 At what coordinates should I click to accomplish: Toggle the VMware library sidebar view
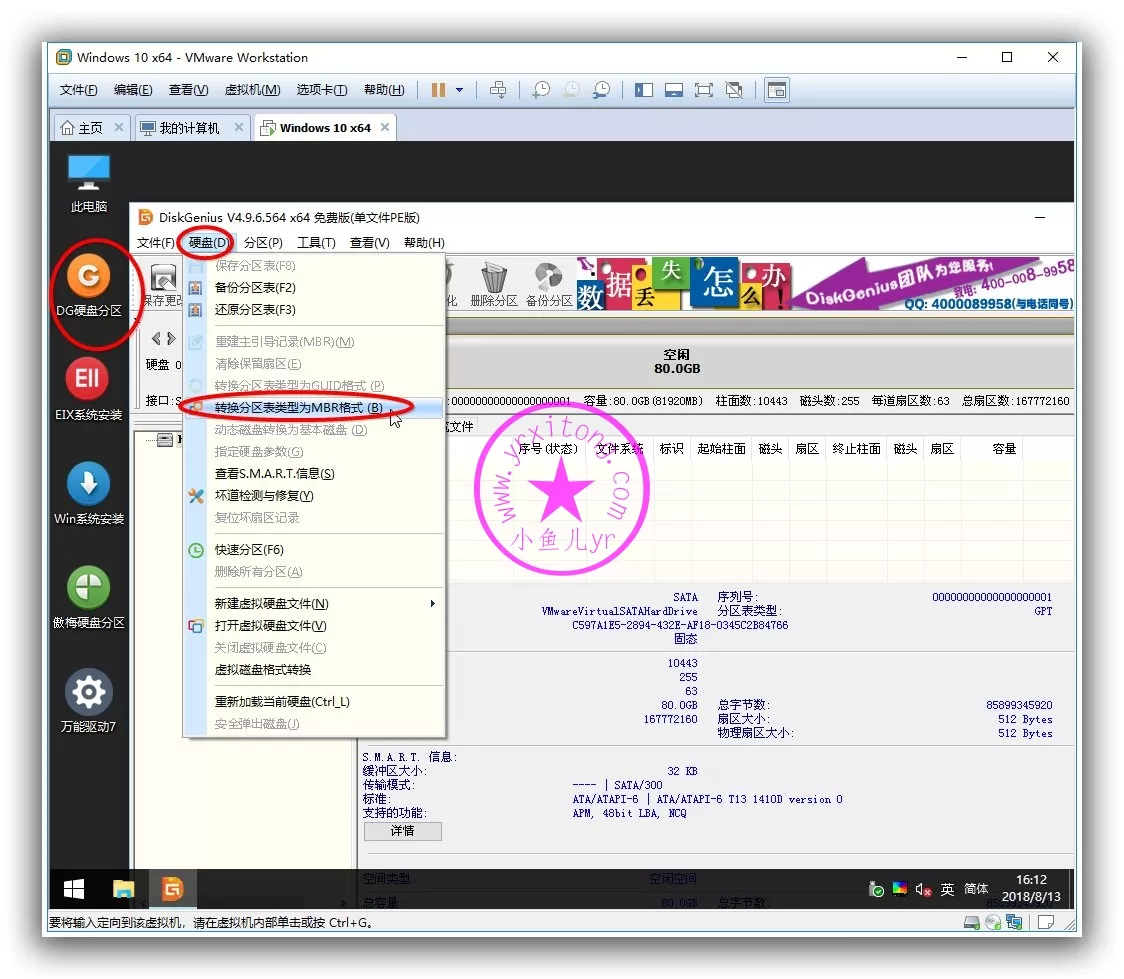[x=644, y=90]
